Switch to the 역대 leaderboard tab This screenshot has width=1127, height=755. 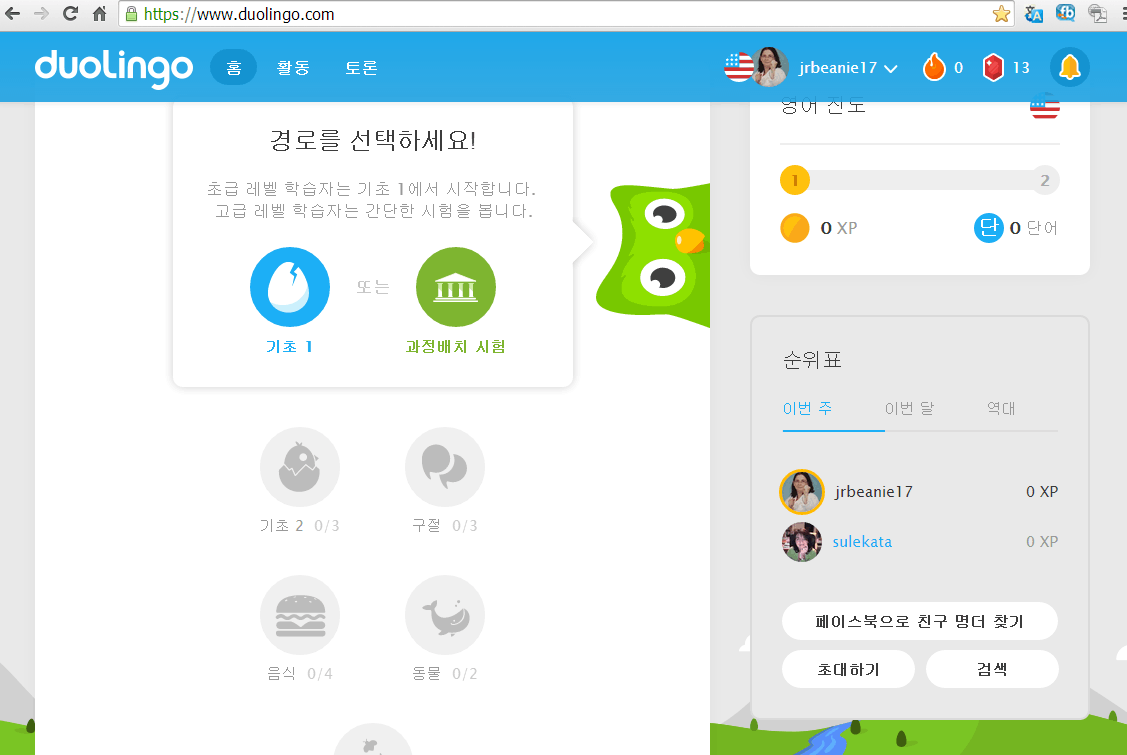1001,408
